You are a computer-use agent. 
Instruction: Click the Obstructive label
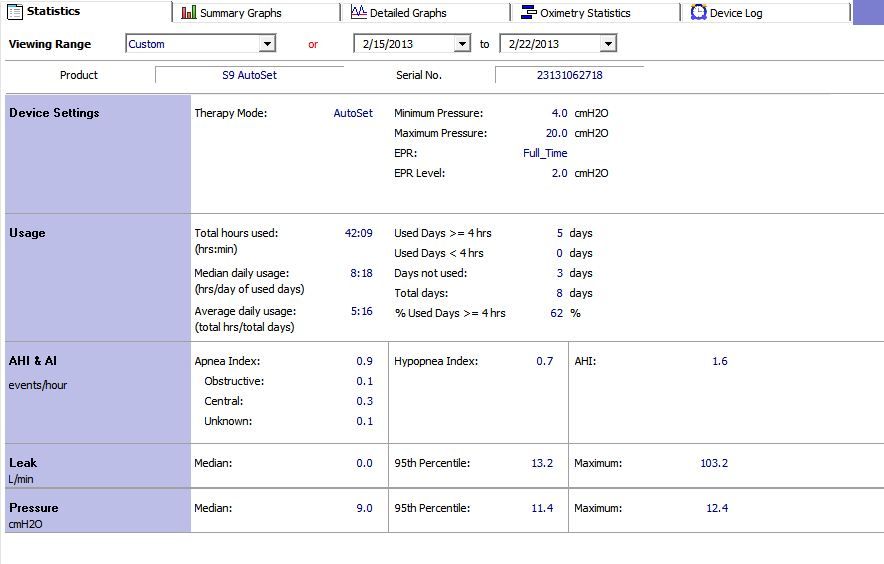point(234,381)
